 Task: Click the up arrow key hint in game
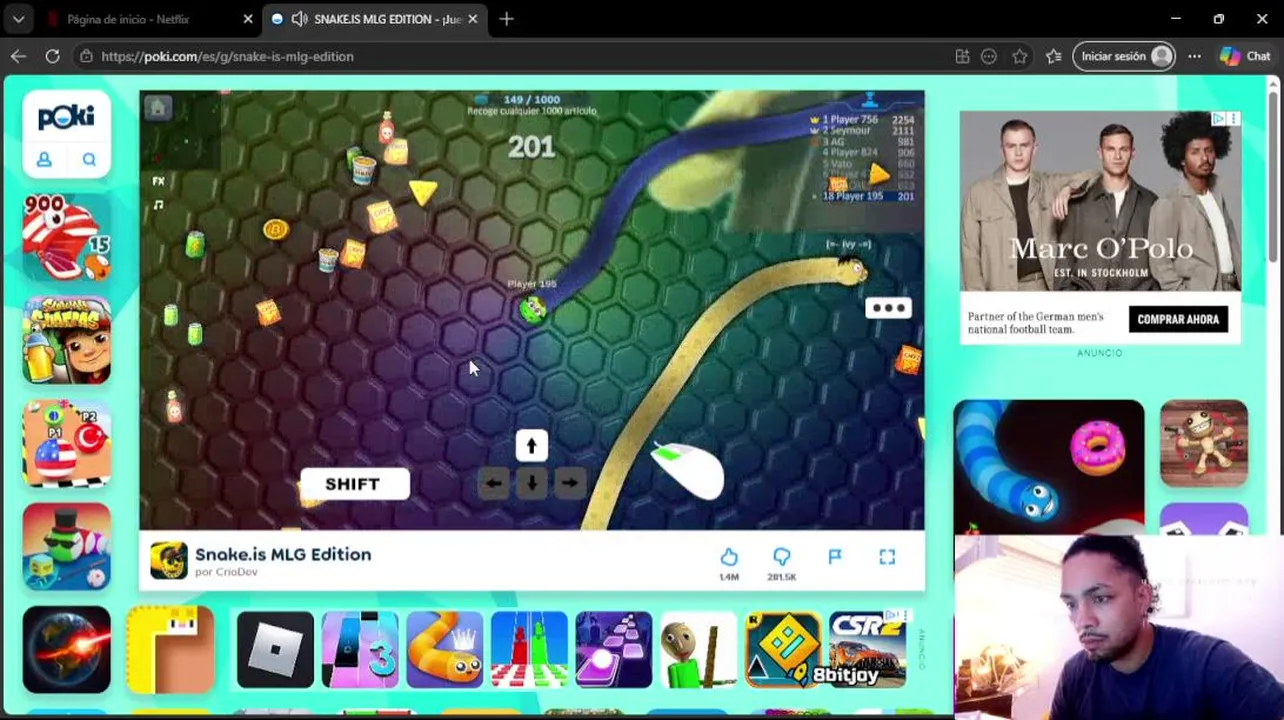pos(531,445)
